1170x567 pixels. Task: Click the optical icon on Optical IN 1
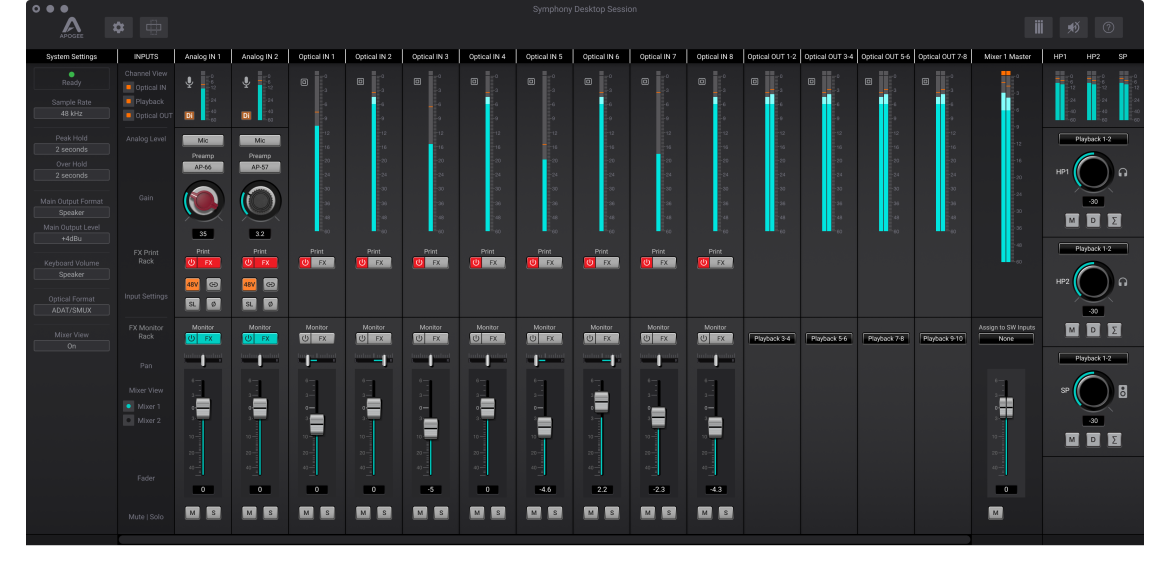[x=304, y=82]
